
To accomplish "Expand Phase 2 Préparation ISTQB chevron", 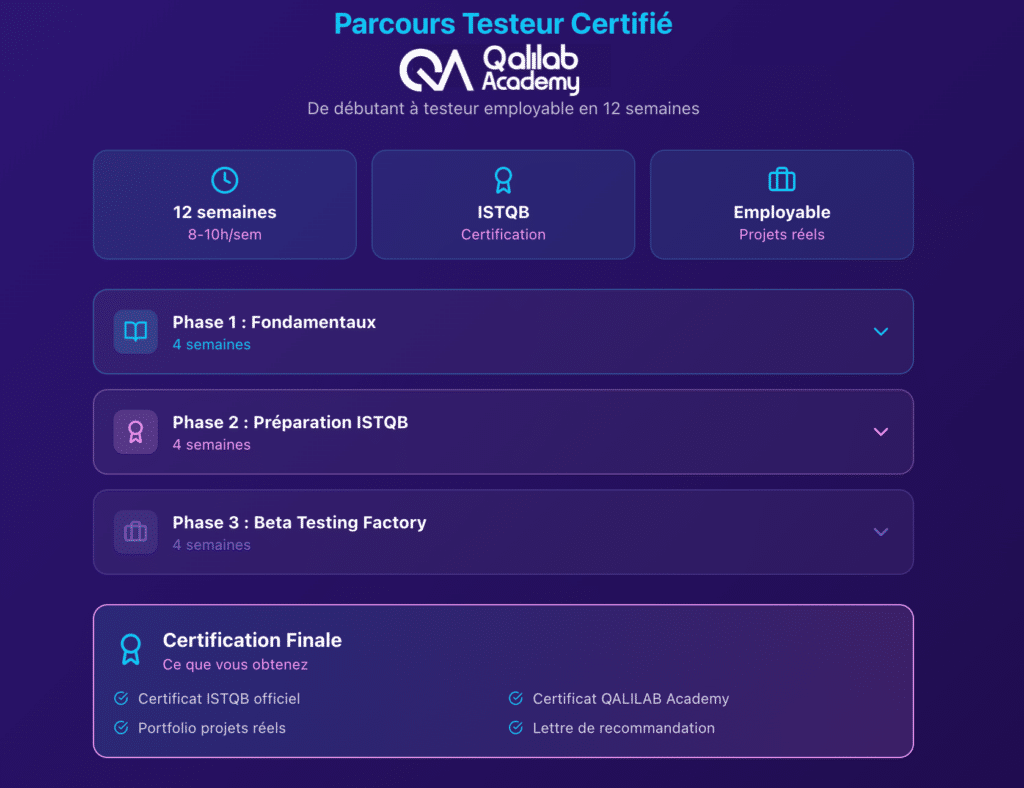I will click(881, 432).
